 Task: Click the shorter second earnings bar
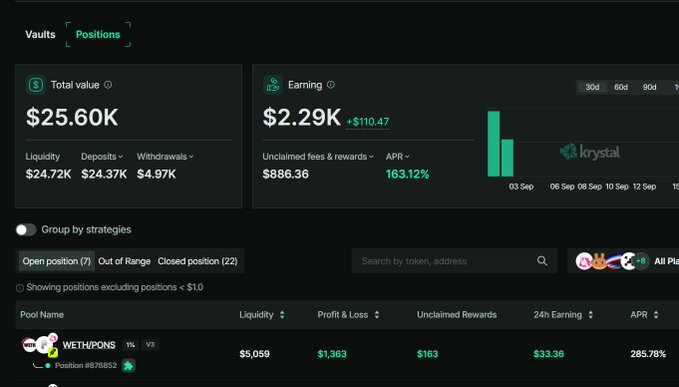pos(507,158)
